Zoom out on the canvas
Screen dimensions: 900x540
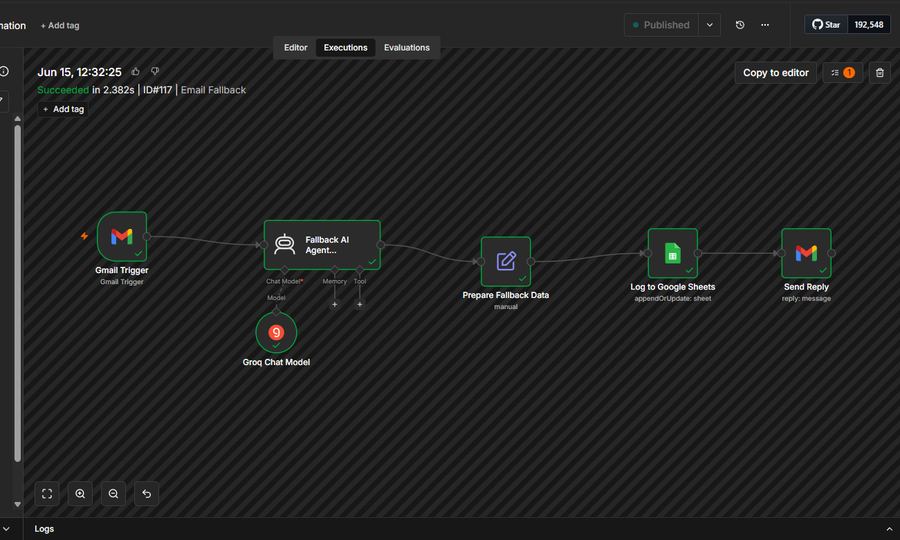click(113, 494)
